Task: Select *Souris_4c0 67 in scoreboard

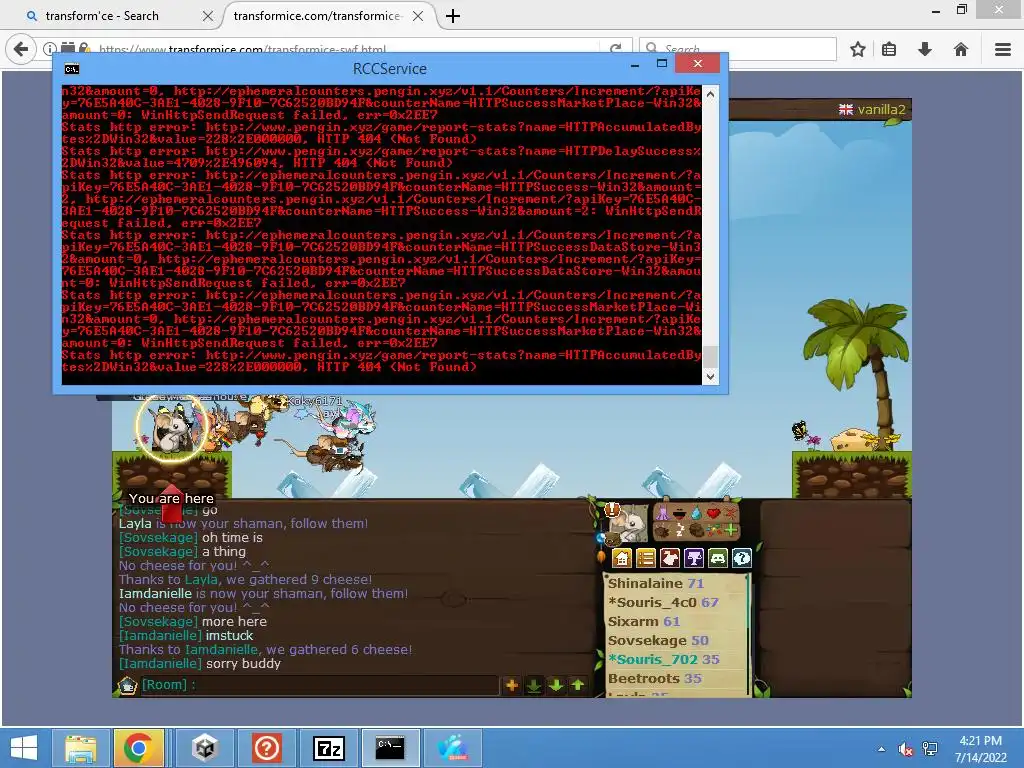Action: tap(663, 602)
